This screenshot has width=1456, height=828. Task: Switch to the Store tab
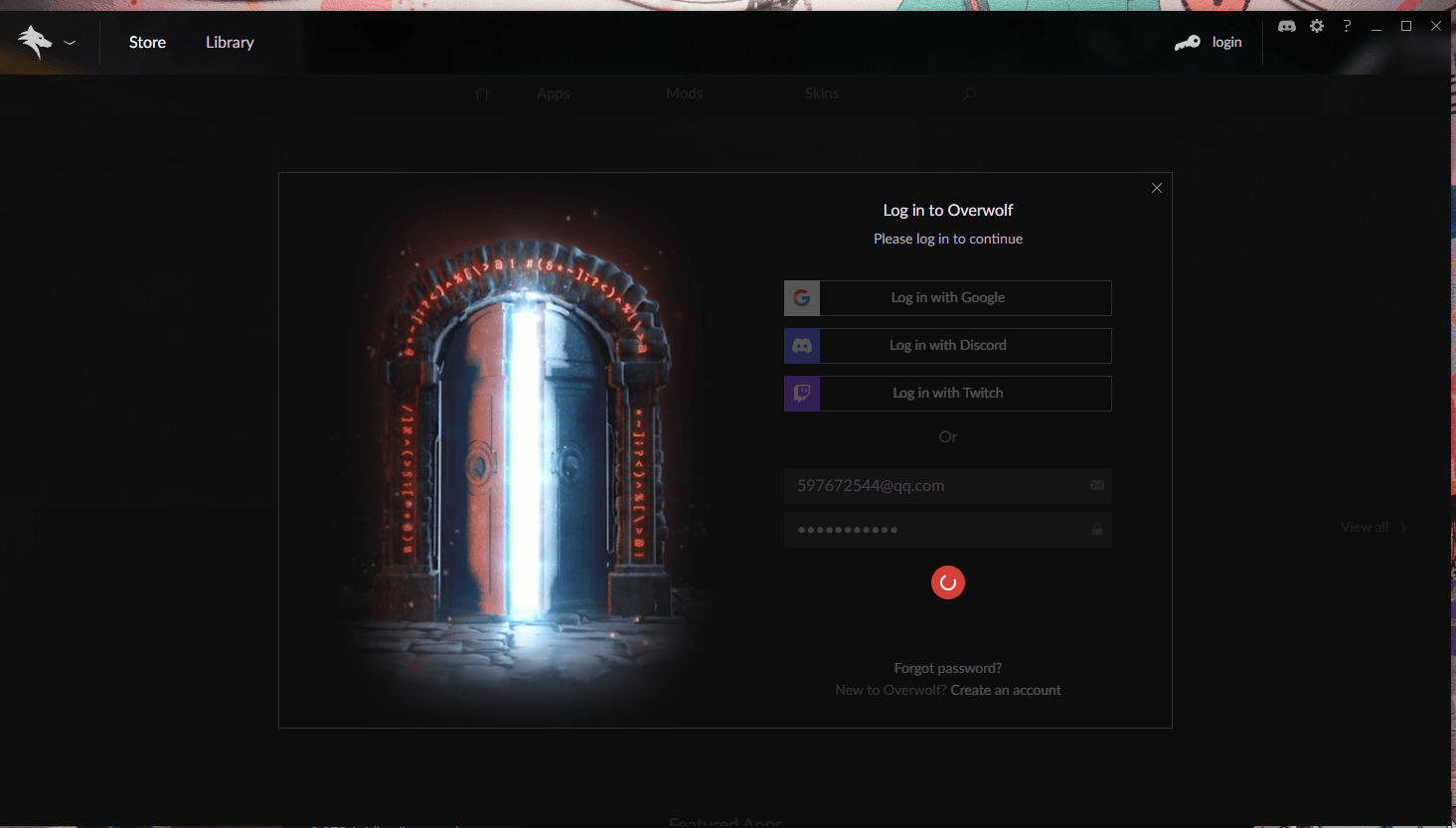(147, 42)
